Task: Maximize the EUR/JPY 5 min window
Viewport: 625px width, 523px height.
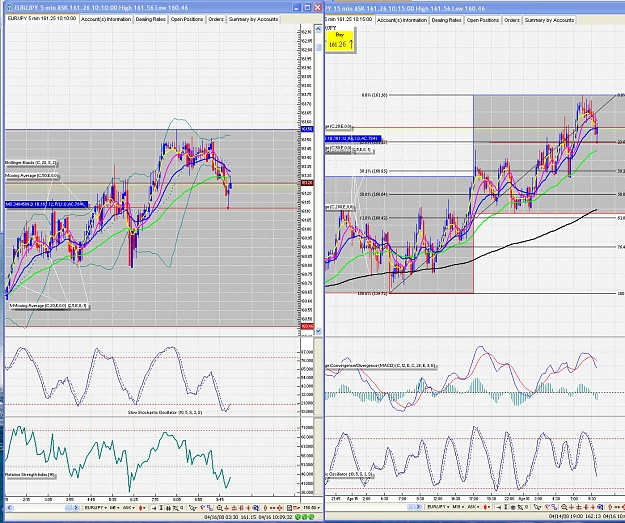Action: tap(307, 7)
